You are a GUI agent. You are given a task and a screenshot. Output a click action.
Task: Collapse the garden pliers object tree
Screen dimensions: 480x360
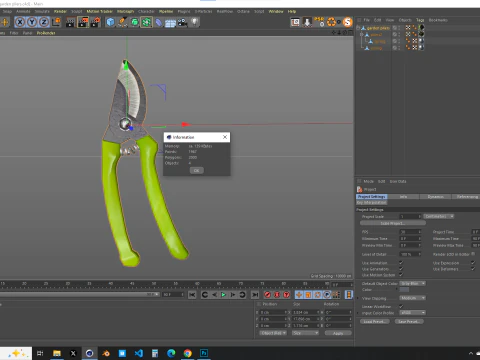tap(358, 28)
